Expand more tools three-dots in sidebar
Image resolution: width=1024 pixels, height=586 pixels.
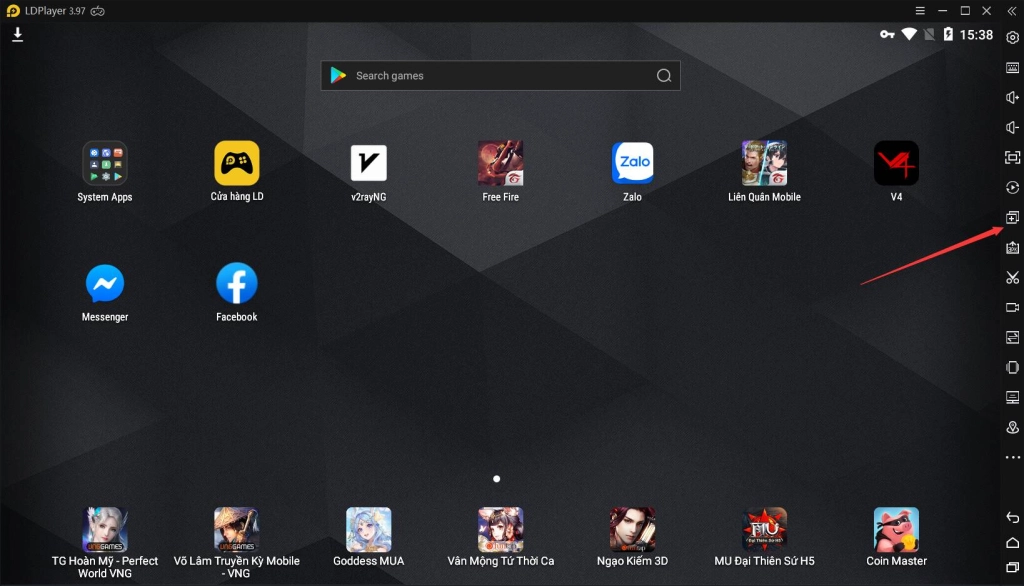(x=1012, y=458)
